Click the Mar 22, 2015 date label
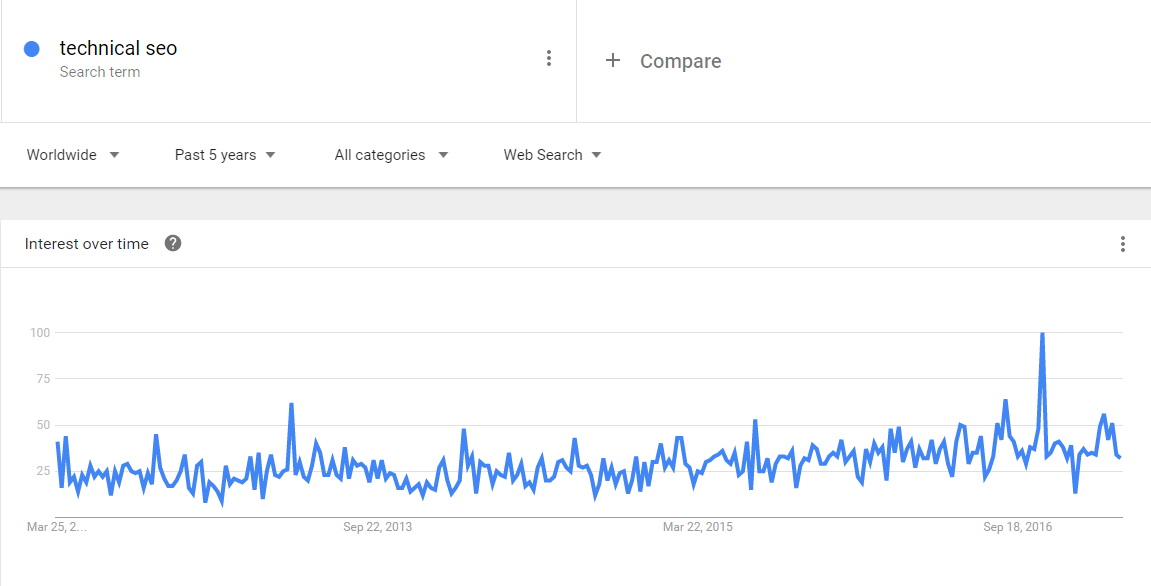Screen dimensions: 1151x586 coord(697,526)
